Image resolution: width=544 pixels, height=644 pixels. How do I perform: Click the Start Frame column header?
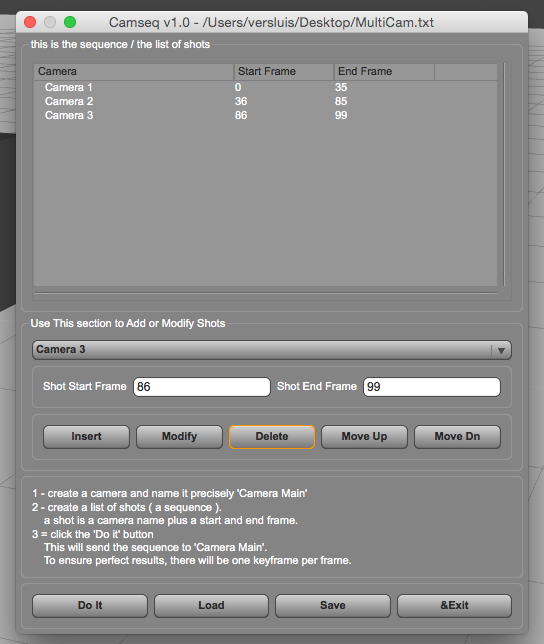tap(284, 71)
